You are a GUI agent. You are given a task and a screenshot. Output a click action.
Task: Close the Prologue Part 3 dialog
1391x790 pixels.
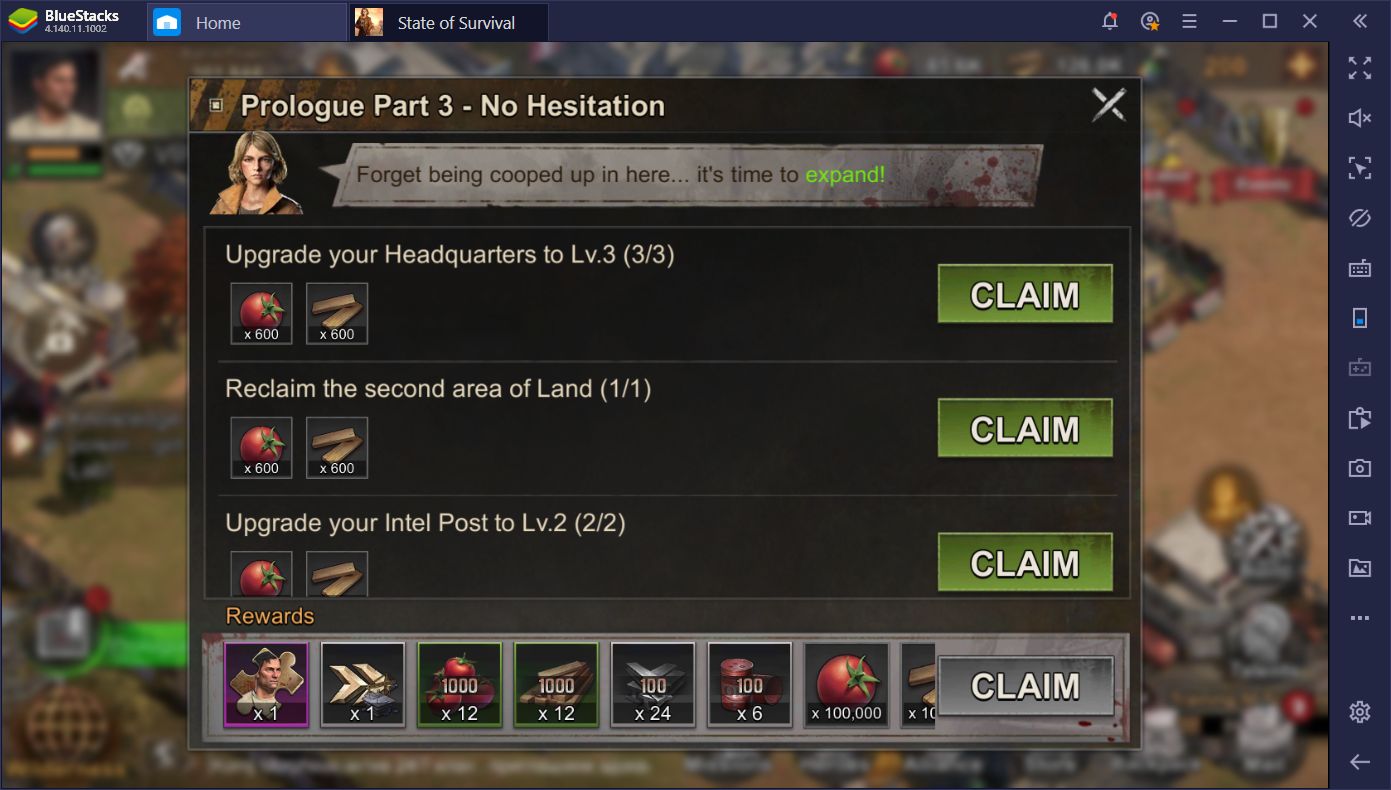pos(1108,105)
